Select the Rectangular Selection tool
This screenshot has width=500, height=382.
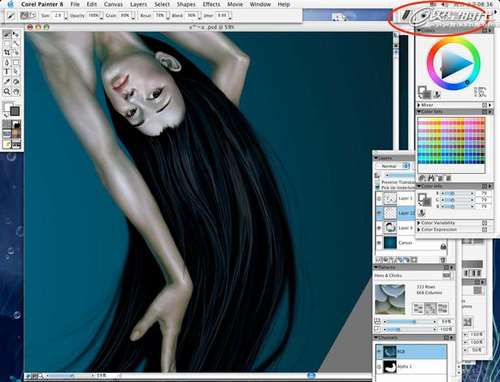pos(7,44)
